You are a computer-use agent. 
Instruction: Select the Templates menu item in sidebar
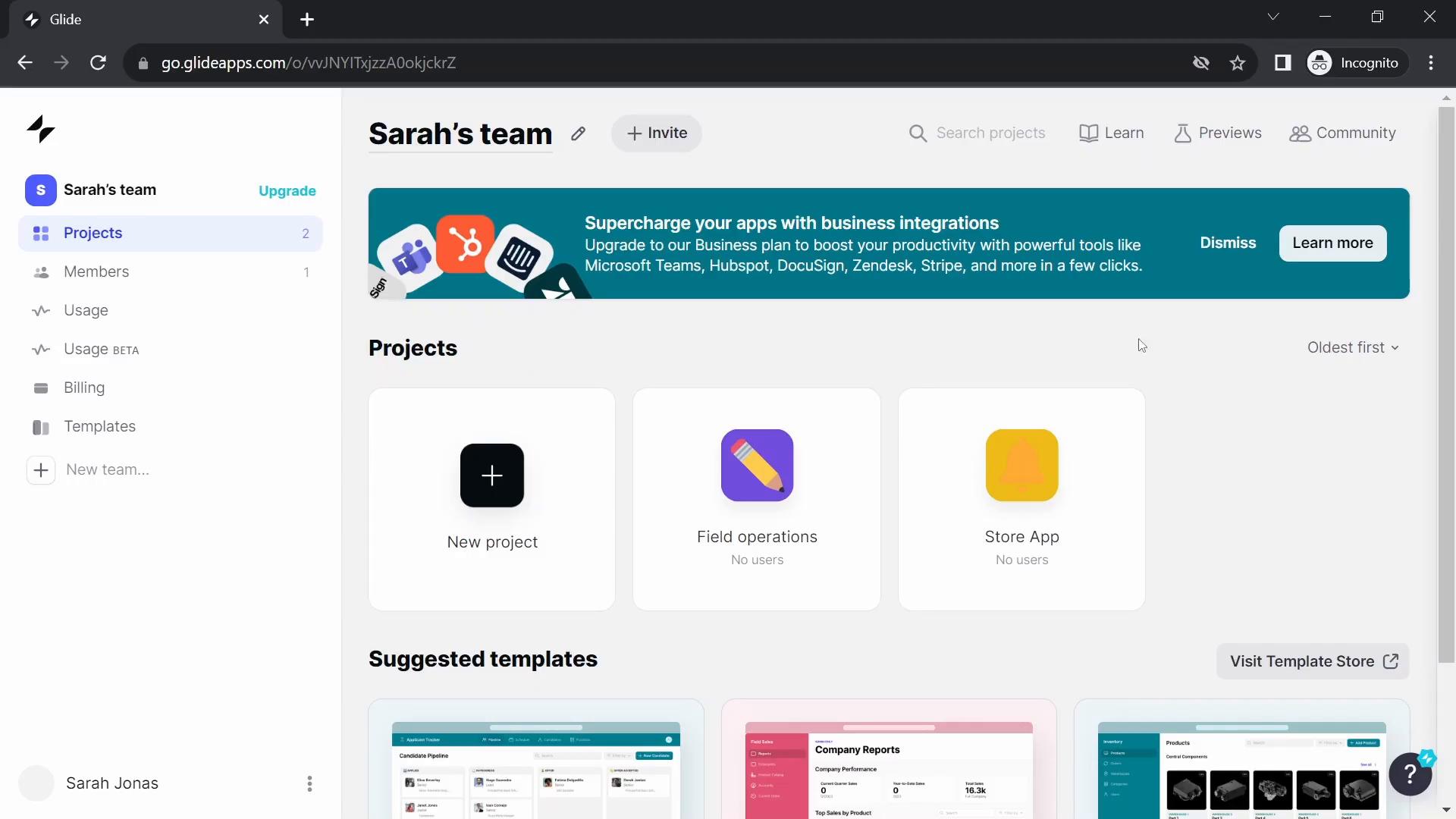[100, 426]
